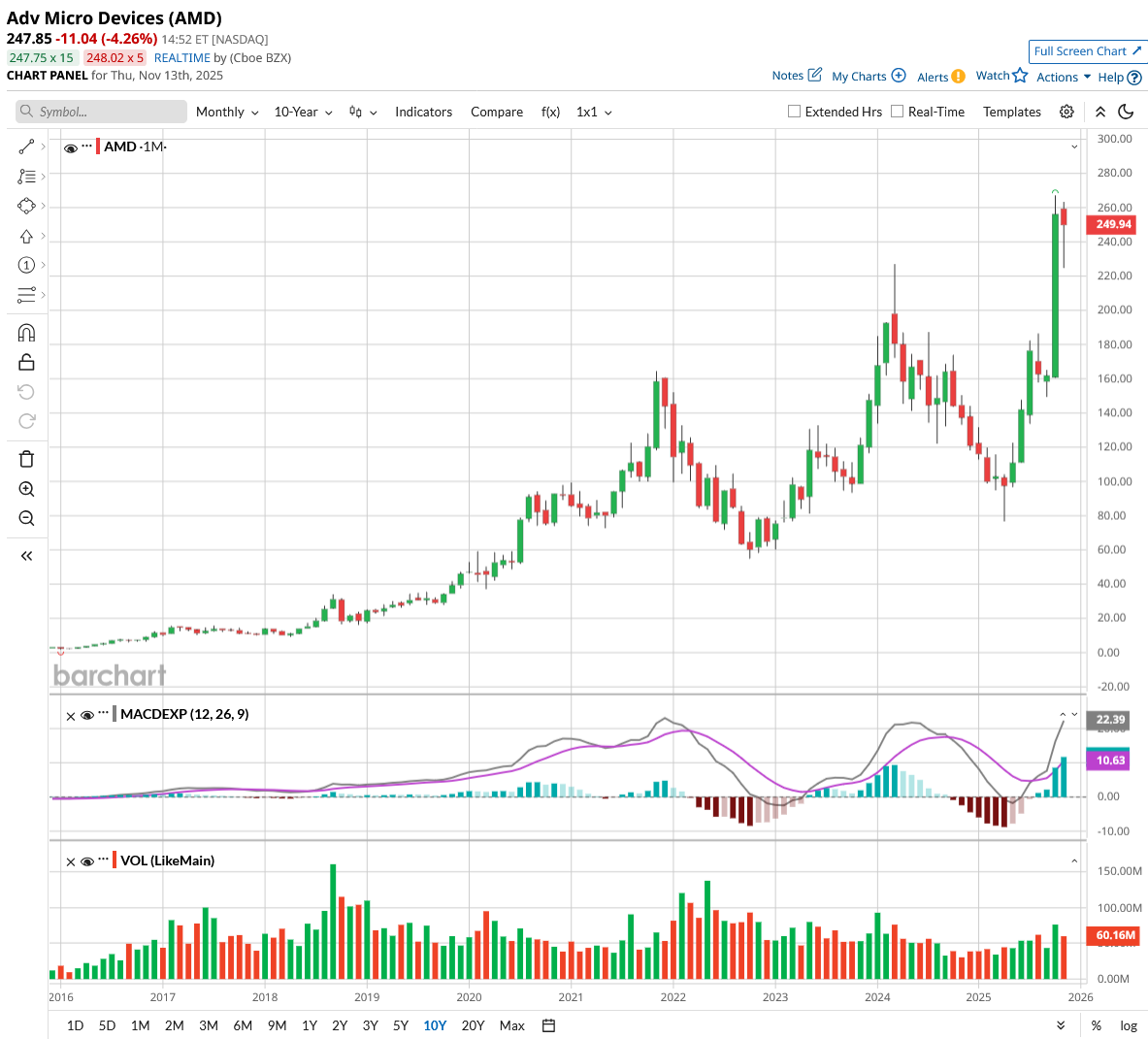
Task: Zoom in on the chart
Action: [x=26, y=489]
